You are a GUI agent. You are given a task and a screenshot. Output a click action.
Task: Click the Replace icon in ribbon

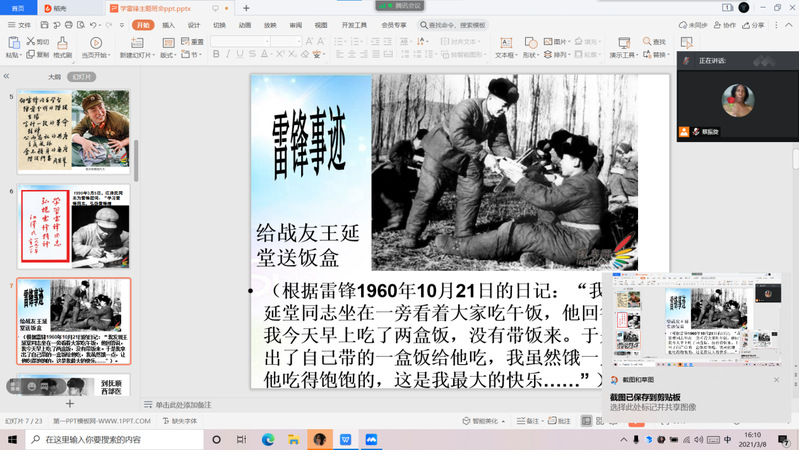(647, 54)
